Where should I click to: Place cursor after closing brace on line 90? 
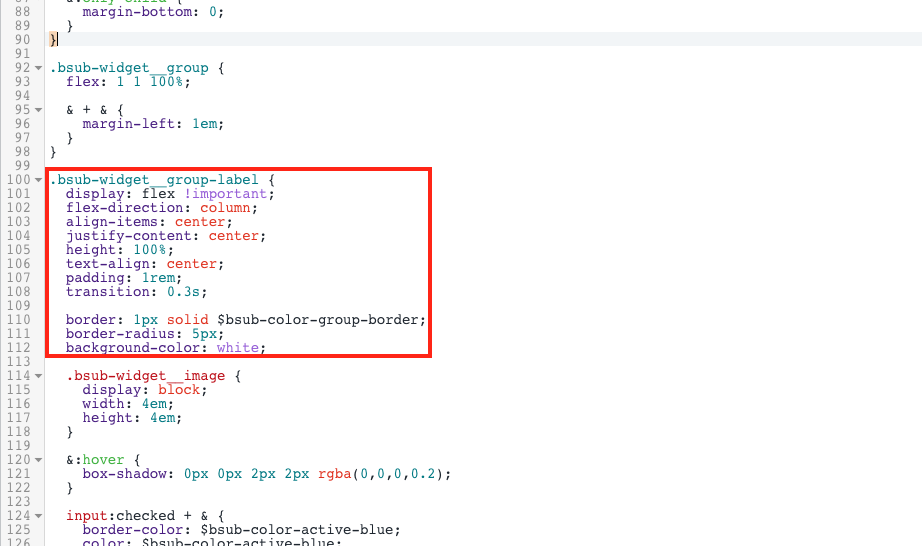coord(58,39)
